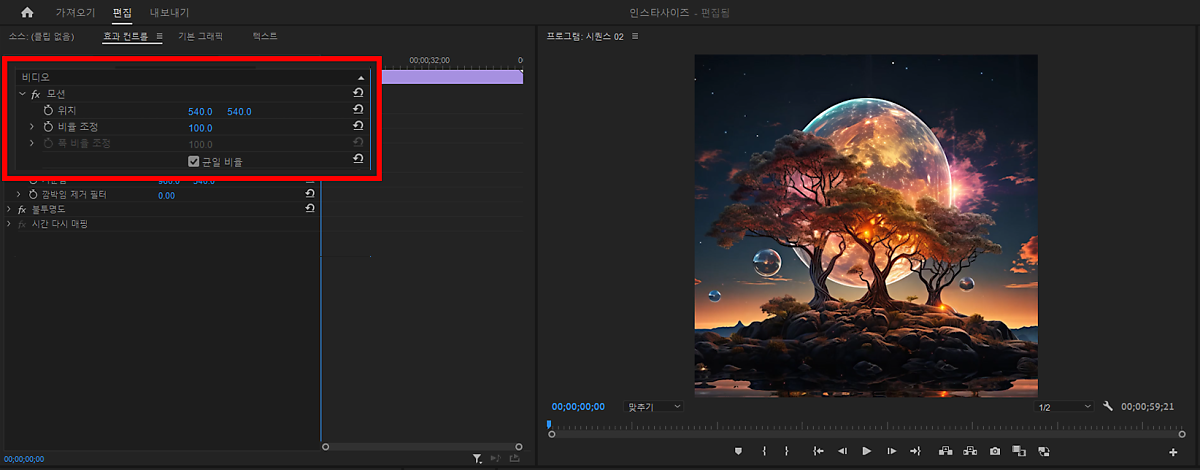Open the wrench settings icon in monitor
Viewport: 1200px width, 470px height.
[x=1108, y=407]
